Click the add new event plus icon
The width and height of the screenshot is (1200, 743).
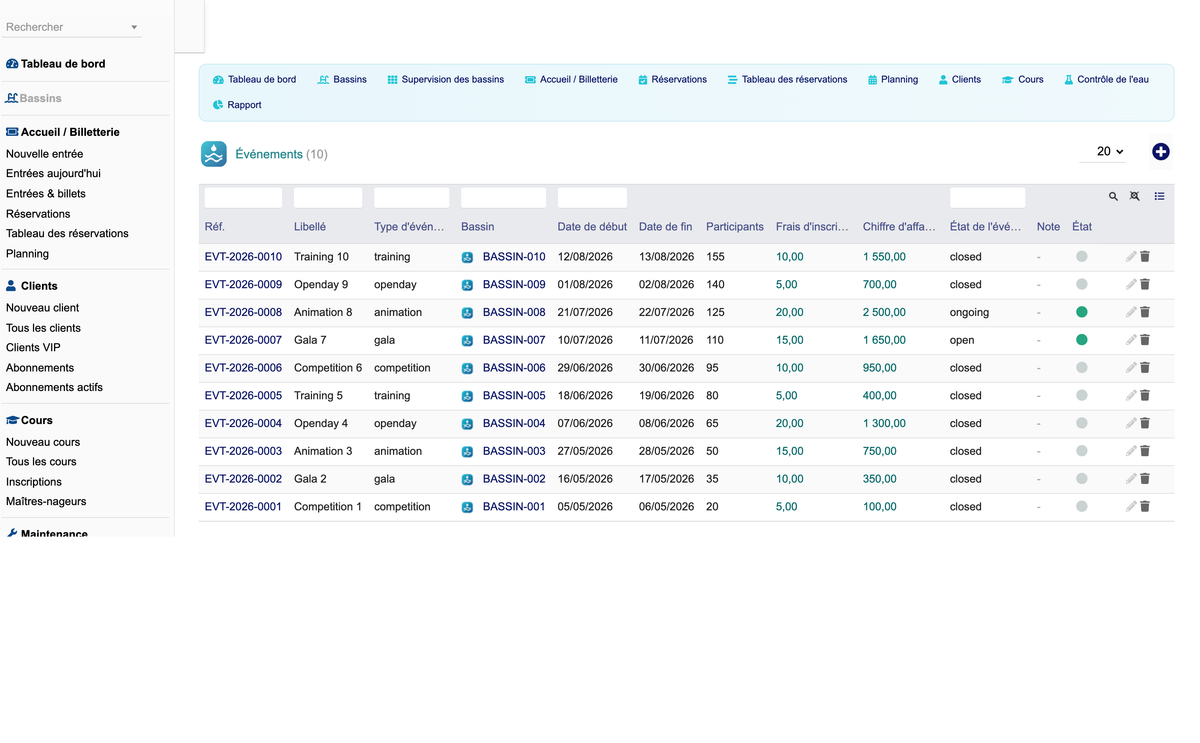[x=1161, y=152]
